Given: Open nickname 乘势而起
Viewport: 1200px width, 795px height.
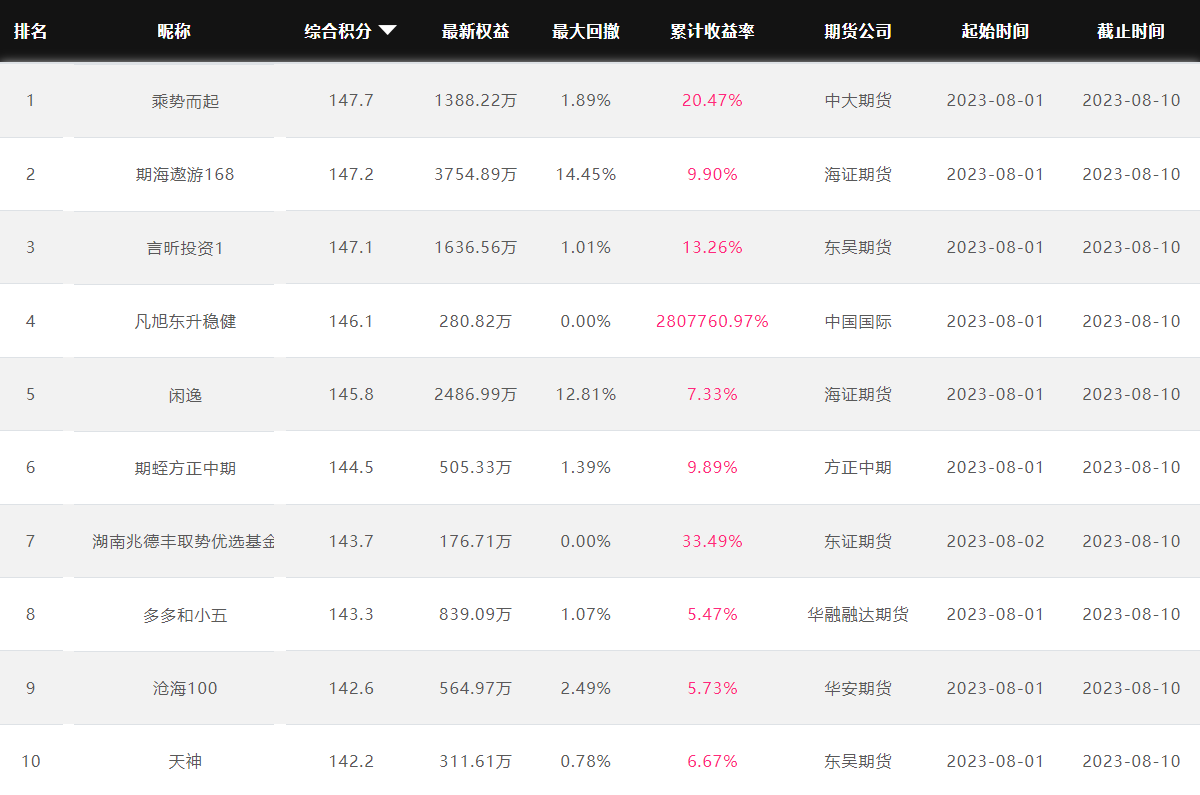Looking at the screenshot, I should tap(185, 101).
